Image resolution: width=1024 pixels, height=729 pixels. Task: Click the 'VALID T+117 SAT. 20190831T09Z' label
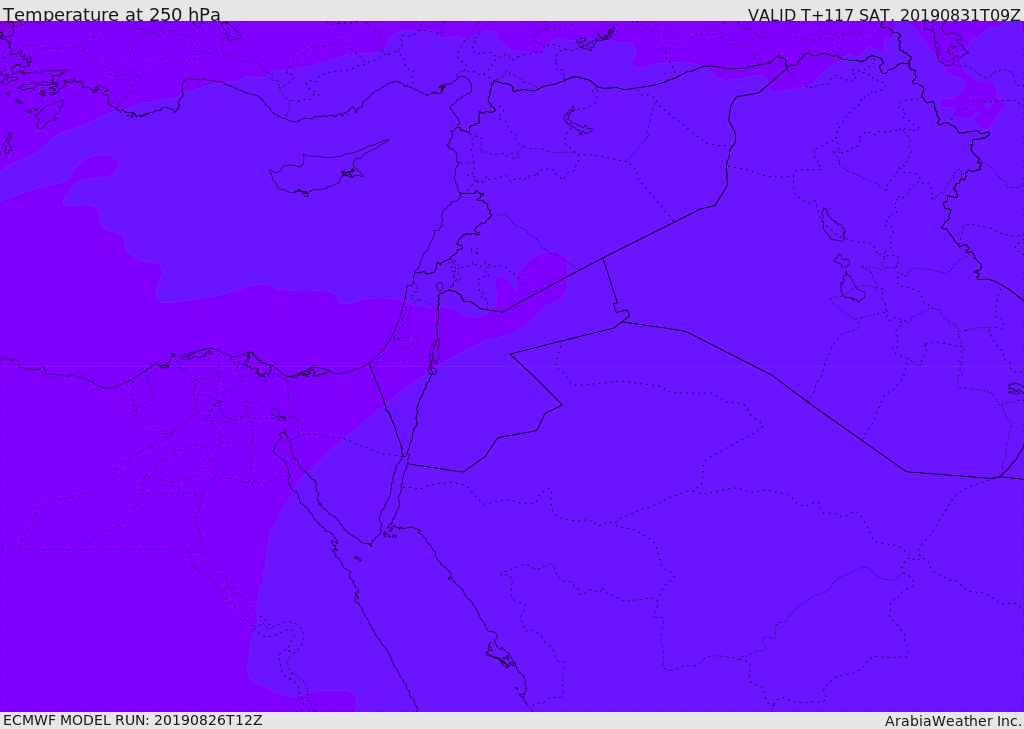[884, 14]
